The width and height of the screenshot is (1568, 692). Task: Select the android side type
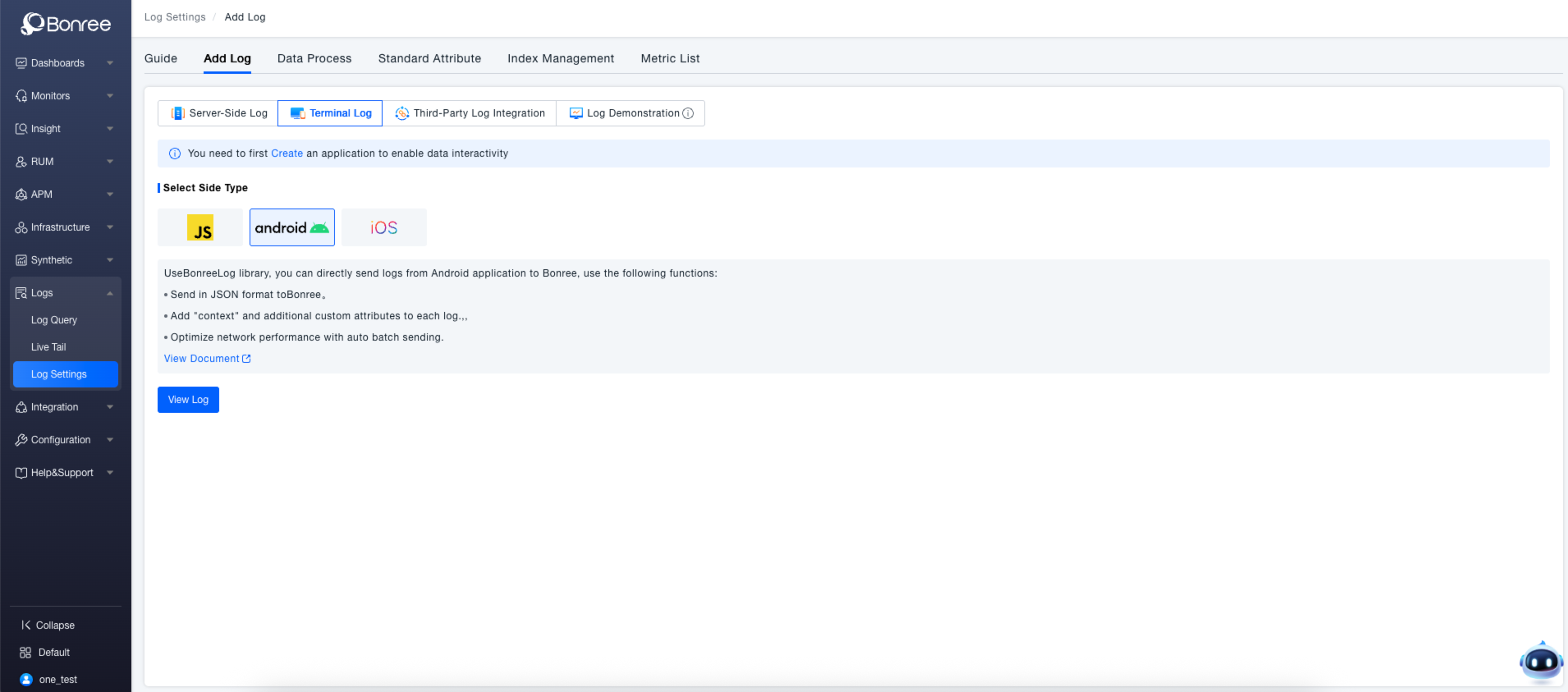click(x=291, y=227)
